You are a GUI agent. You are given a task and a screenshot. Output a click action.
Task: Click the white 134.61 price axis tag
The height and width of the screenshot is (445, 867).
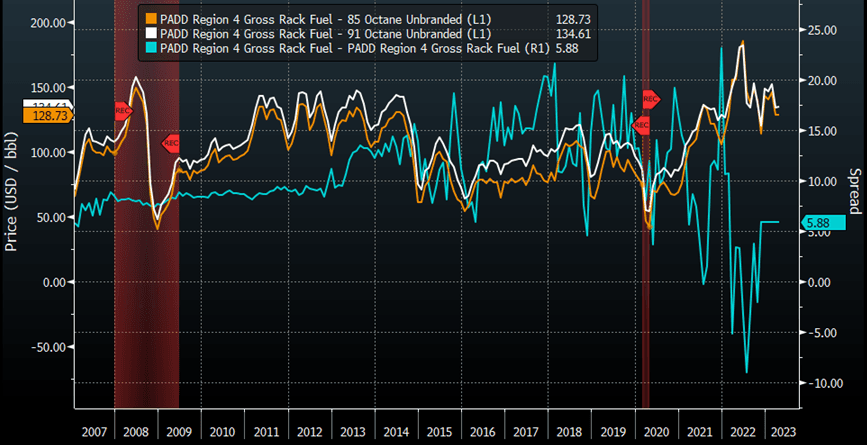pos(47,105)
